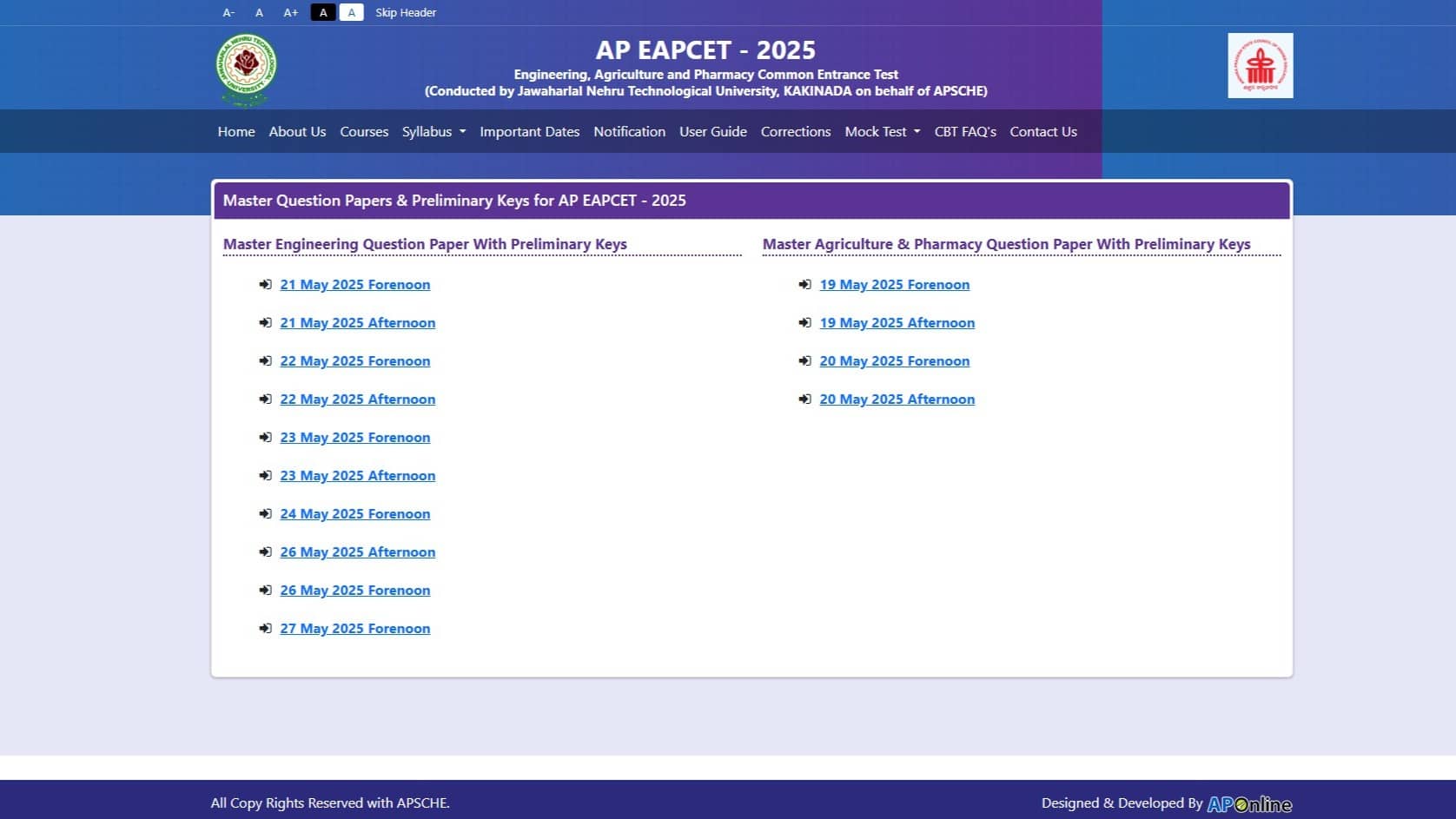Screen dimensions: 1456x819
Task: Click the APOnline logo in the footer
Action: pos(1248,803)
